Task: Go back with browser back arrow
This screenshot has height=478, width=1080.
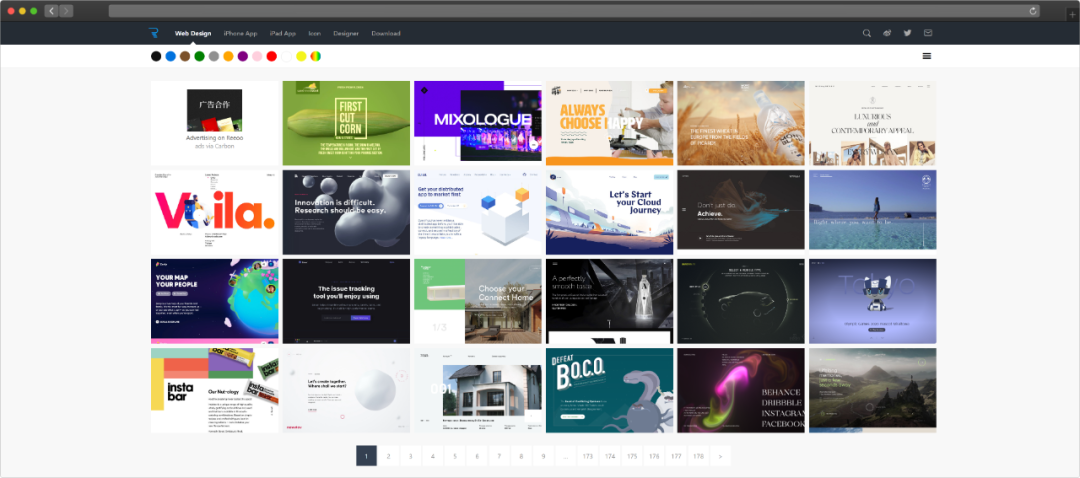Action: coord(52,11)
